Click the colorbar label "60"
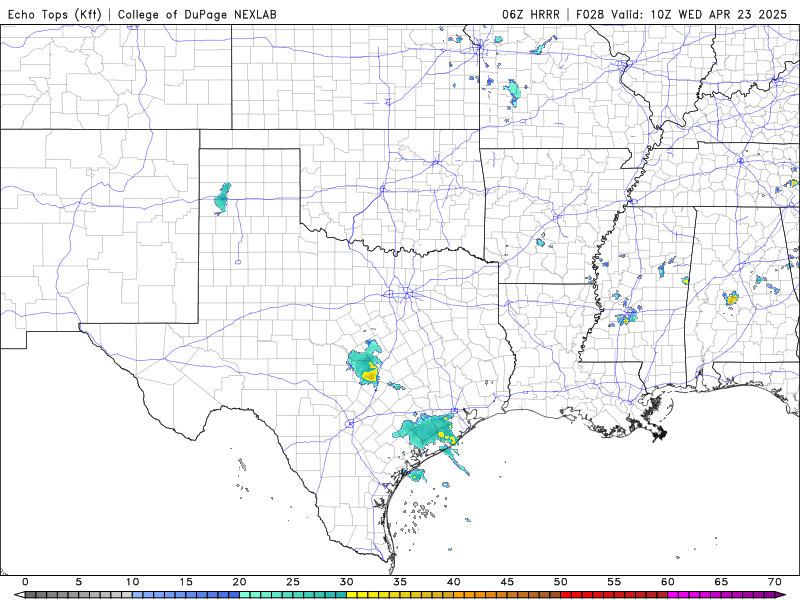Screen dimensions: 800x600 click(668, 582)
